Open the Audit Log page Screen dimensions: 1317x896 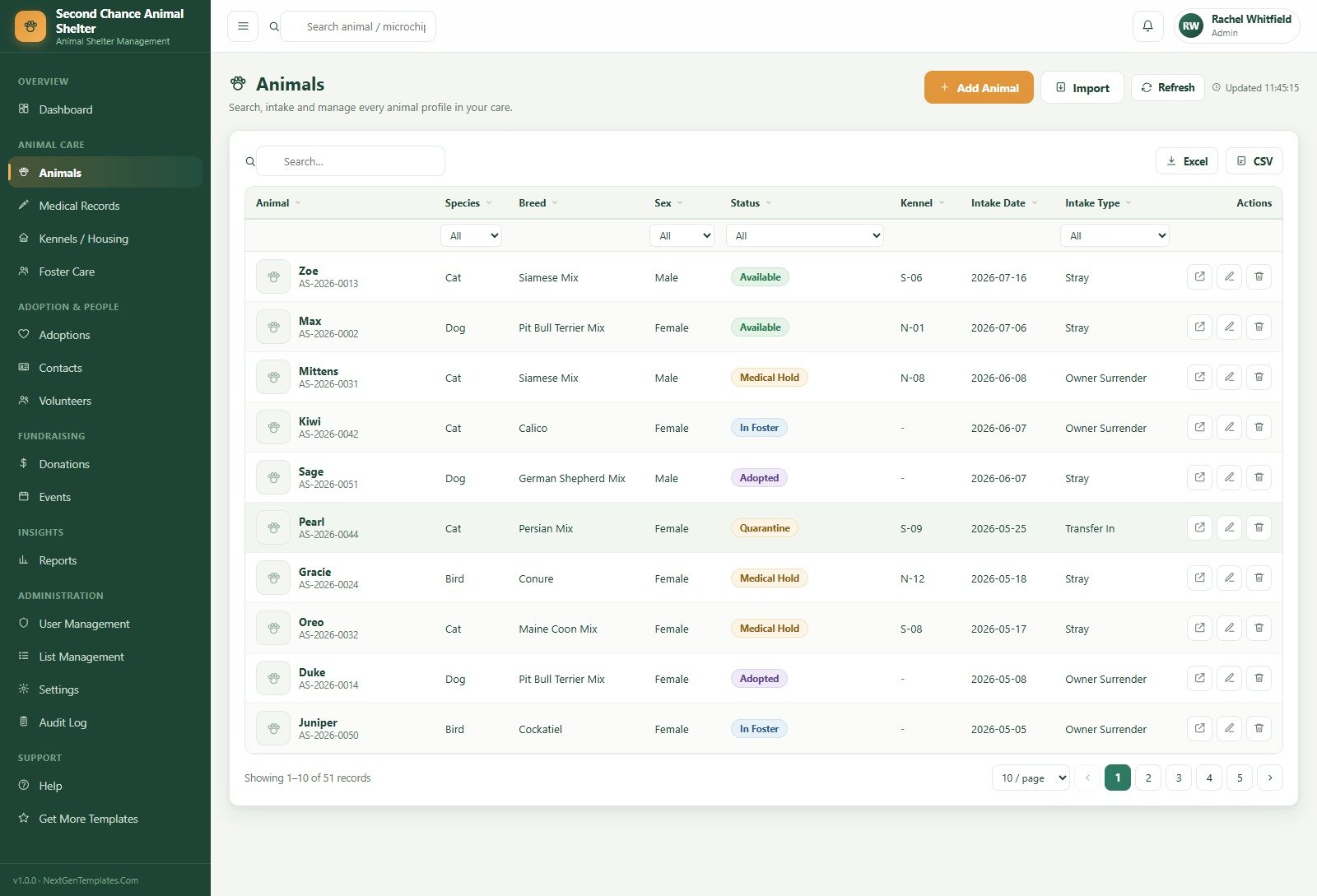105,722
